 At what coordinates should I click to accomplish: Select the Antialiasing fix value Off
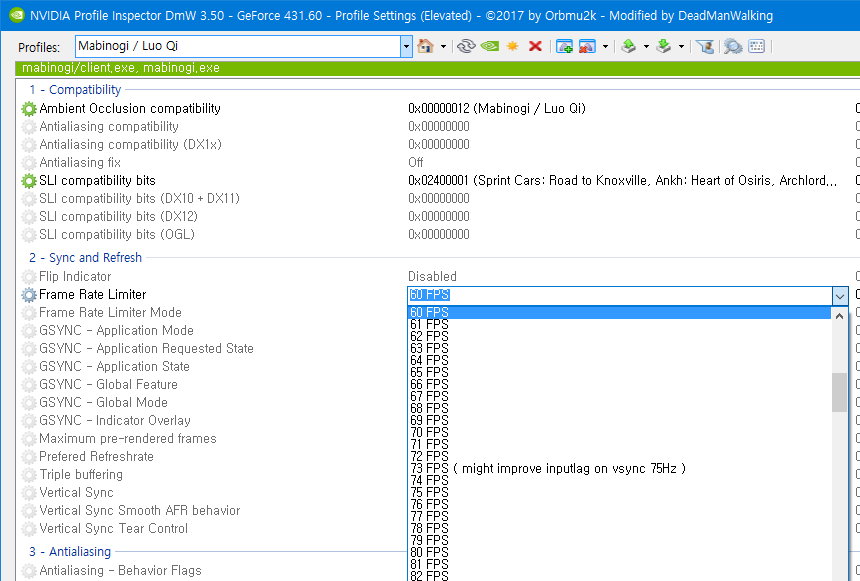tap(416, 163)
